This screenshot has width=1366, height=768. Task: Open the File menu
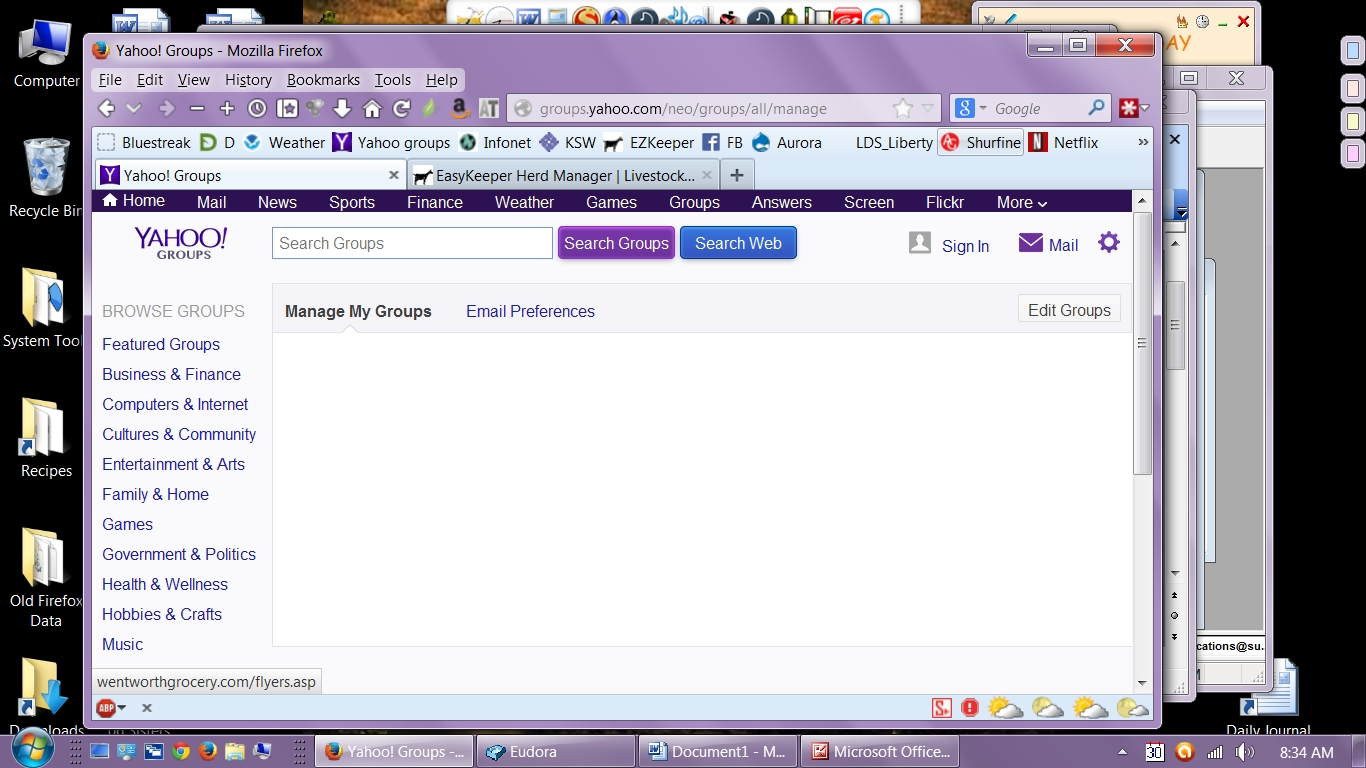110,80
